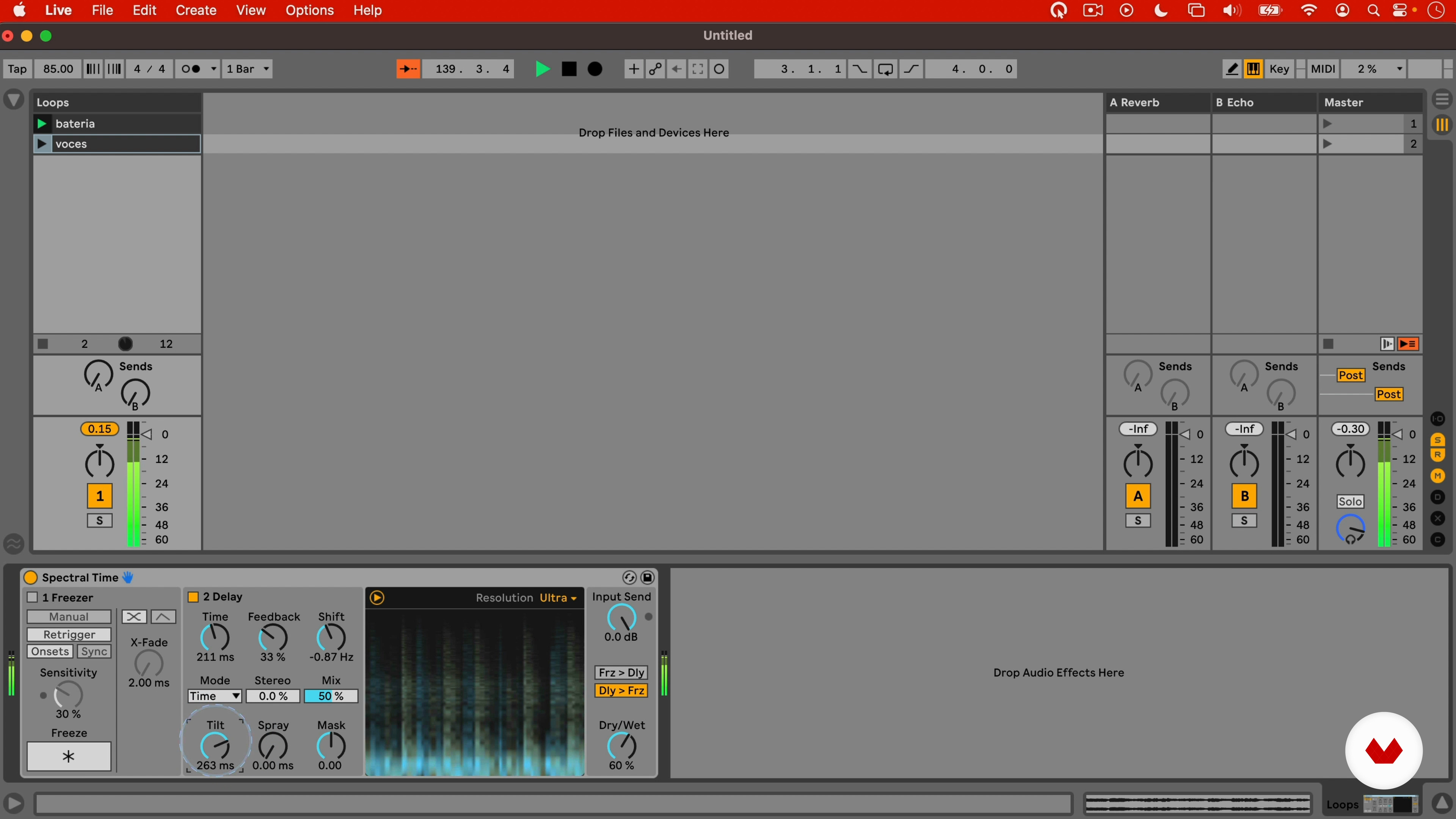
Task: Enable Draw Mode pencil icon
Action: click(x=1232, y=69)
